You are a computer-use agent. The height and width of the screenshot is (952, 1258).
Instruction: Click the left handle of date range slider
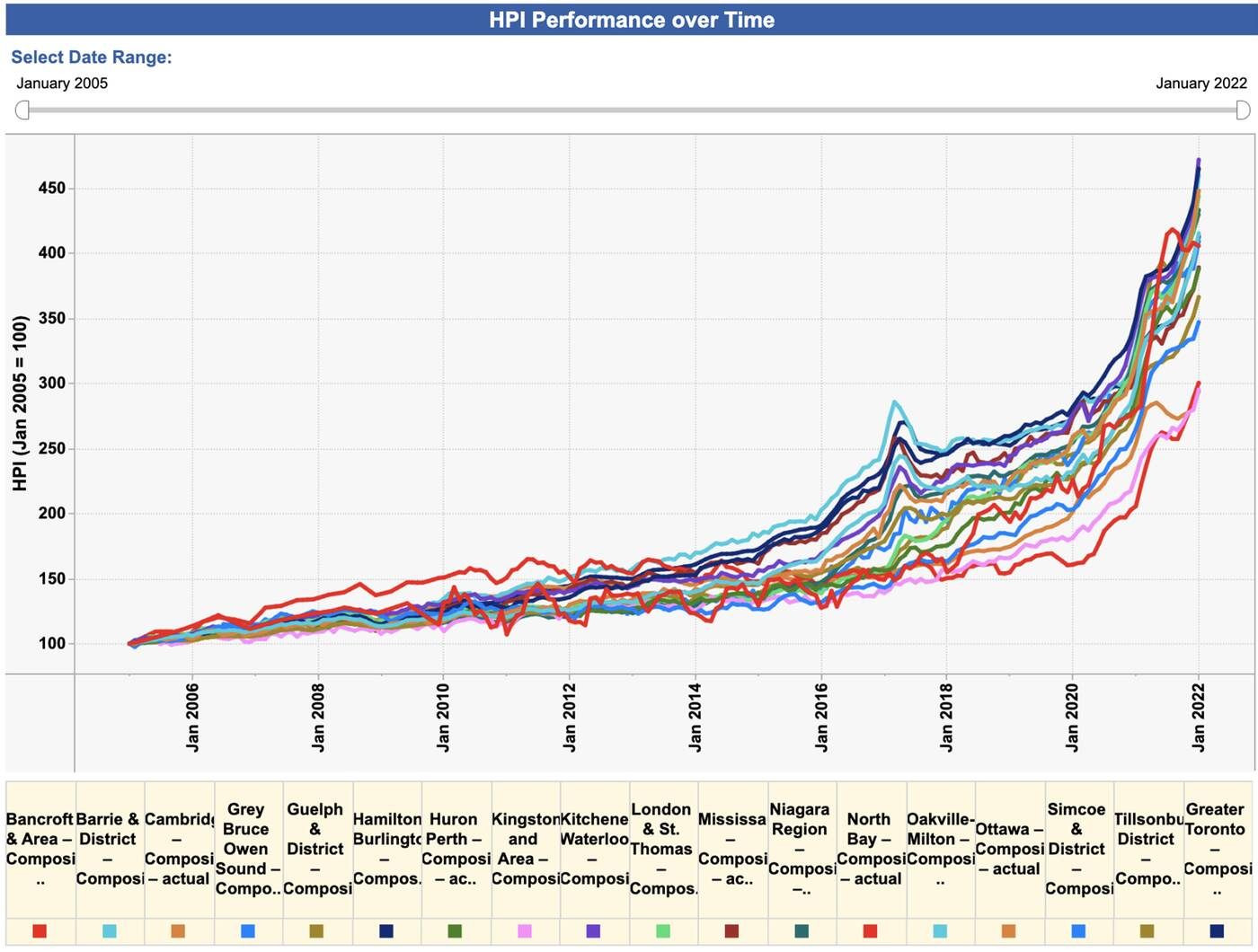coord(22,110)
